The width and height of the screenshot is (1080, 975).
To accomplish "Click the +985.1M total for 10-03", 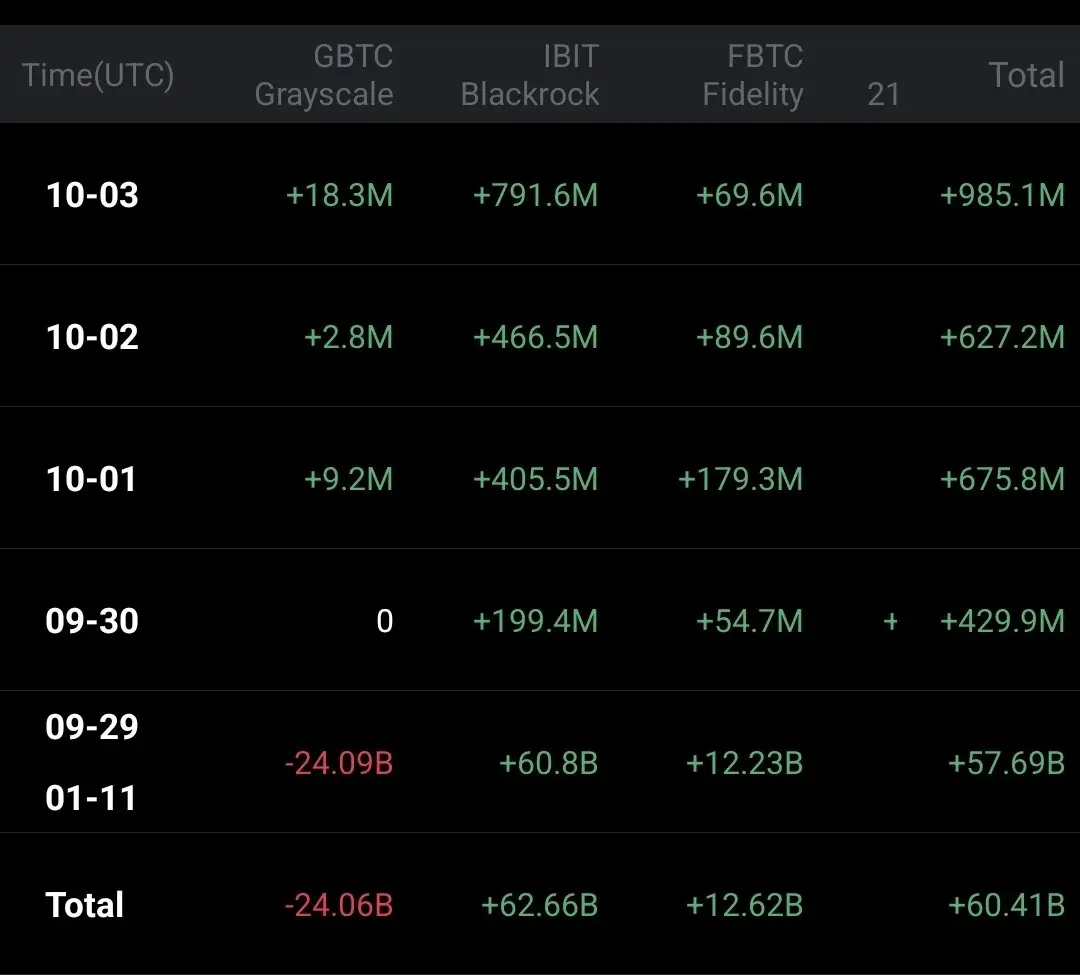I will (1002, 195).
